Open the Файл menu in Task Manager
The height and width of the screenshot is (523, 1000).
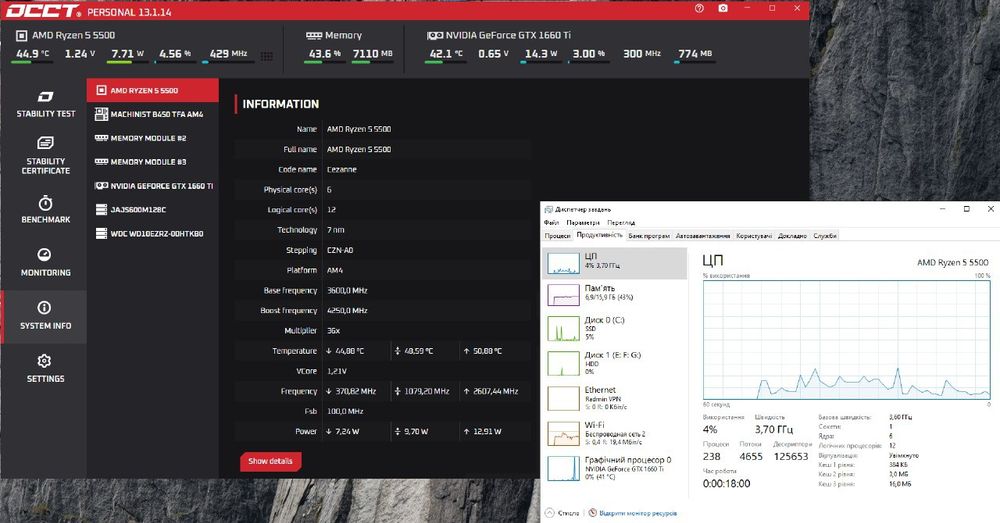click(x=551, y=223)
